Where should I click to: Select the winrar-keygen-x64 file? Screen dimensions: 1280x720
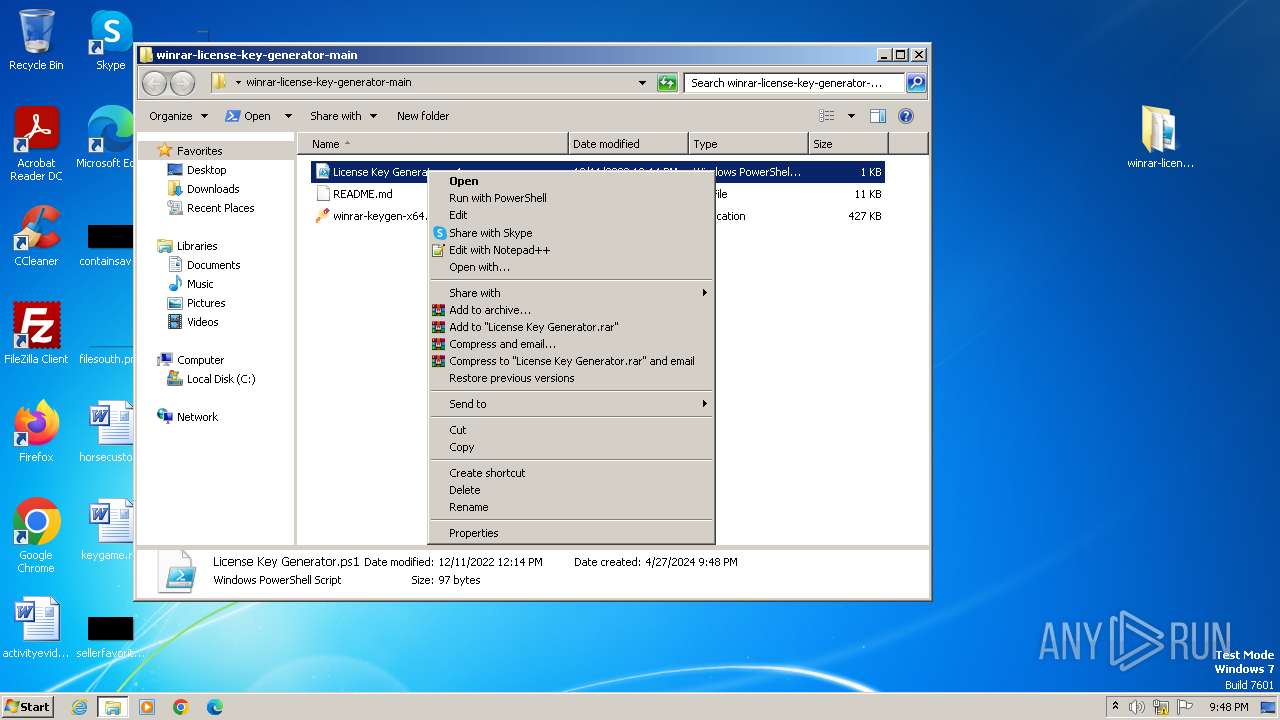click(370, 216)
